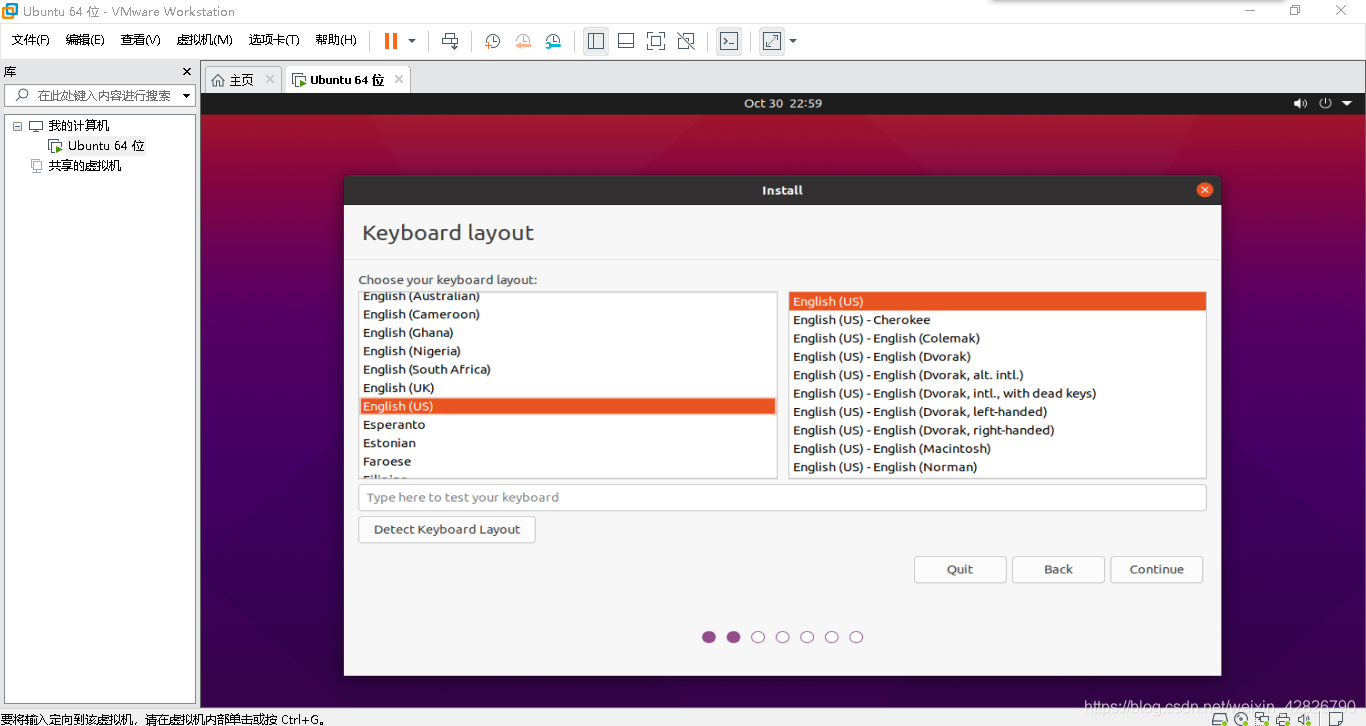Click the Quit button

[x=960, y=570]
